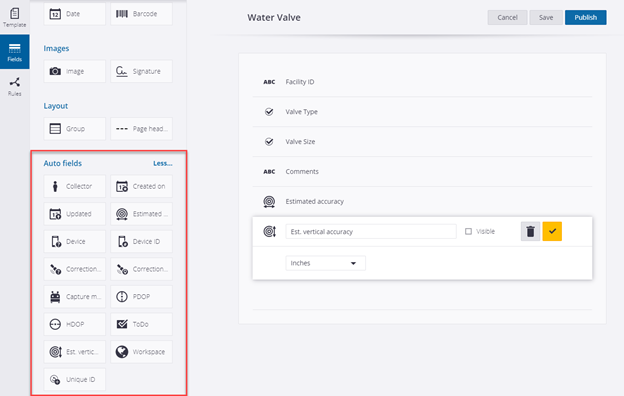Delete field with the trash icon

pos(530,231)
